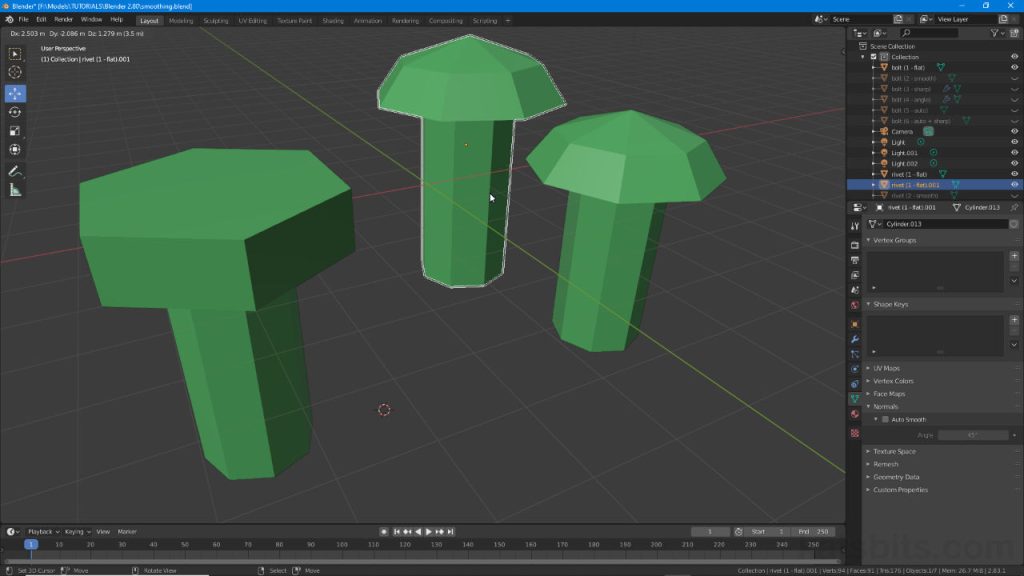Select the Measure tool

[14, 190]
